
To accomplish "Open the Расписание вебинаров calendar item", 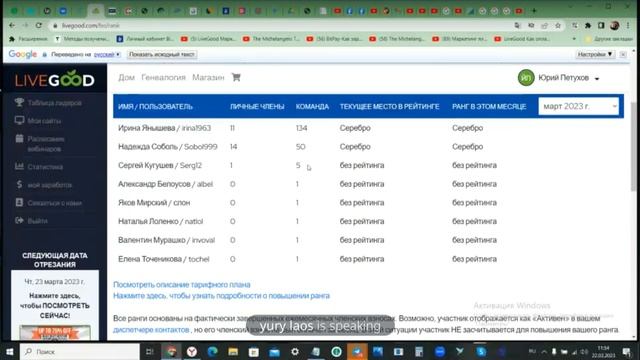I will coord(40,144).
